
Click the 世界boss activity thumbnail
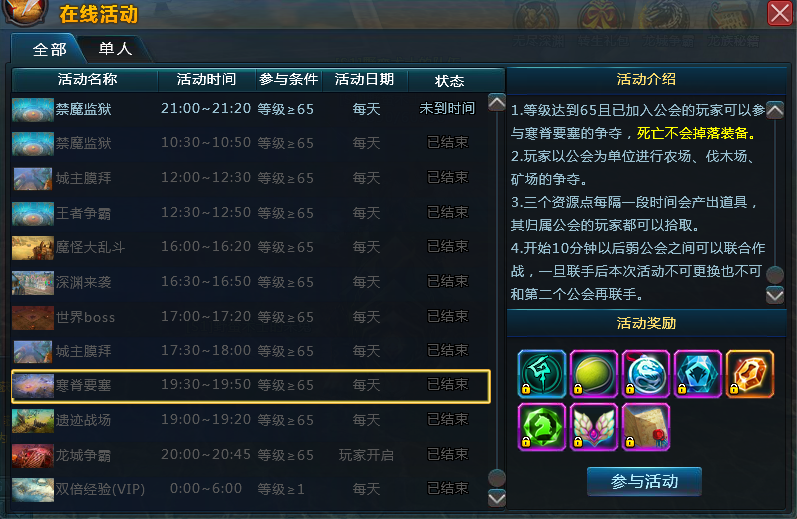point(33,317)
